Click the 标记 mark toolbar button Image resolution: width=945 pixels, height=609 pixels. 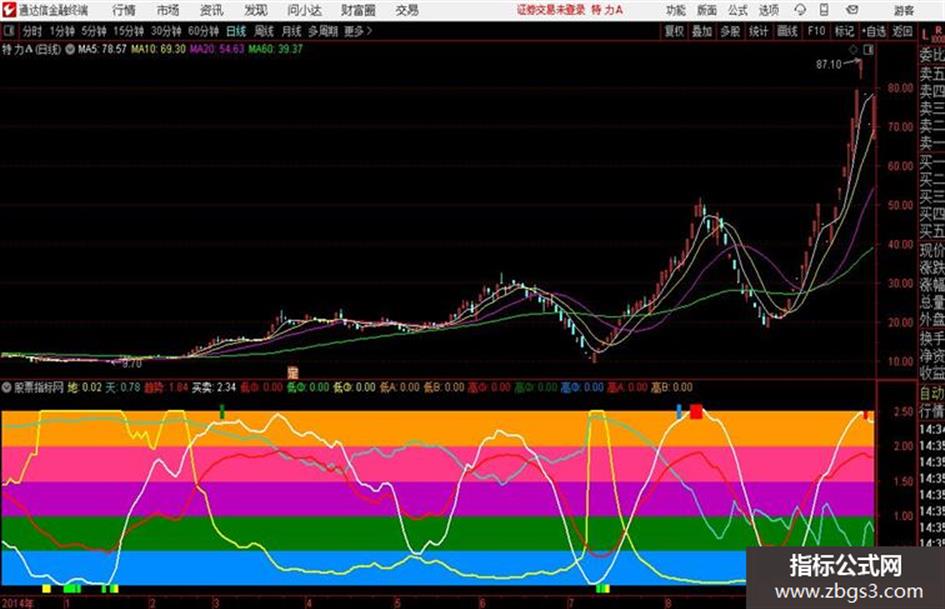tap(844, 31)
